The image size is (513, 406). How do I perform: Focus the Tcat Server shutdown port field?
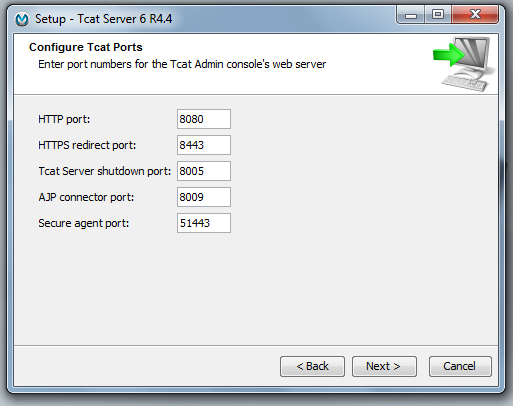[x=204, y=171]
